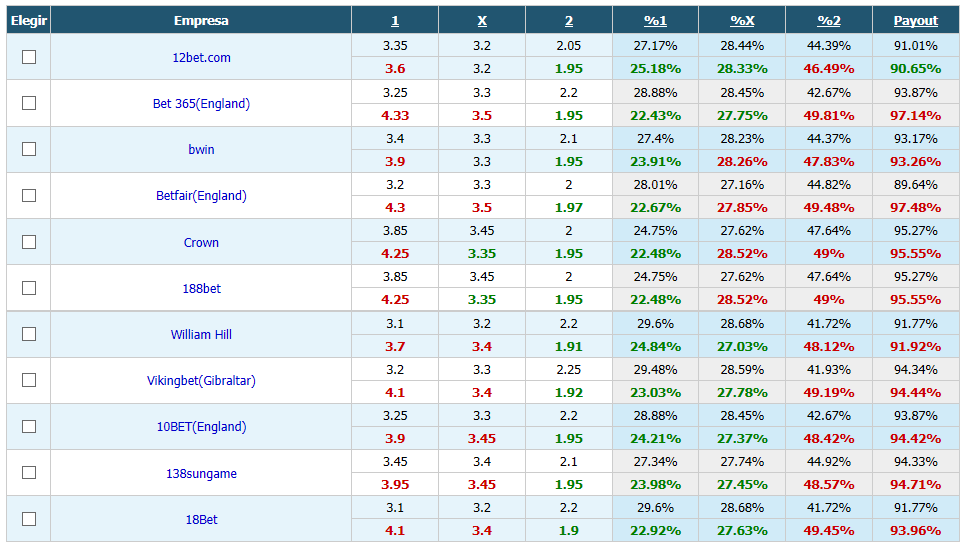This screenshot has height=542, width=963.
Task: Open the William Hill link
Action: [x=201, y=335]
